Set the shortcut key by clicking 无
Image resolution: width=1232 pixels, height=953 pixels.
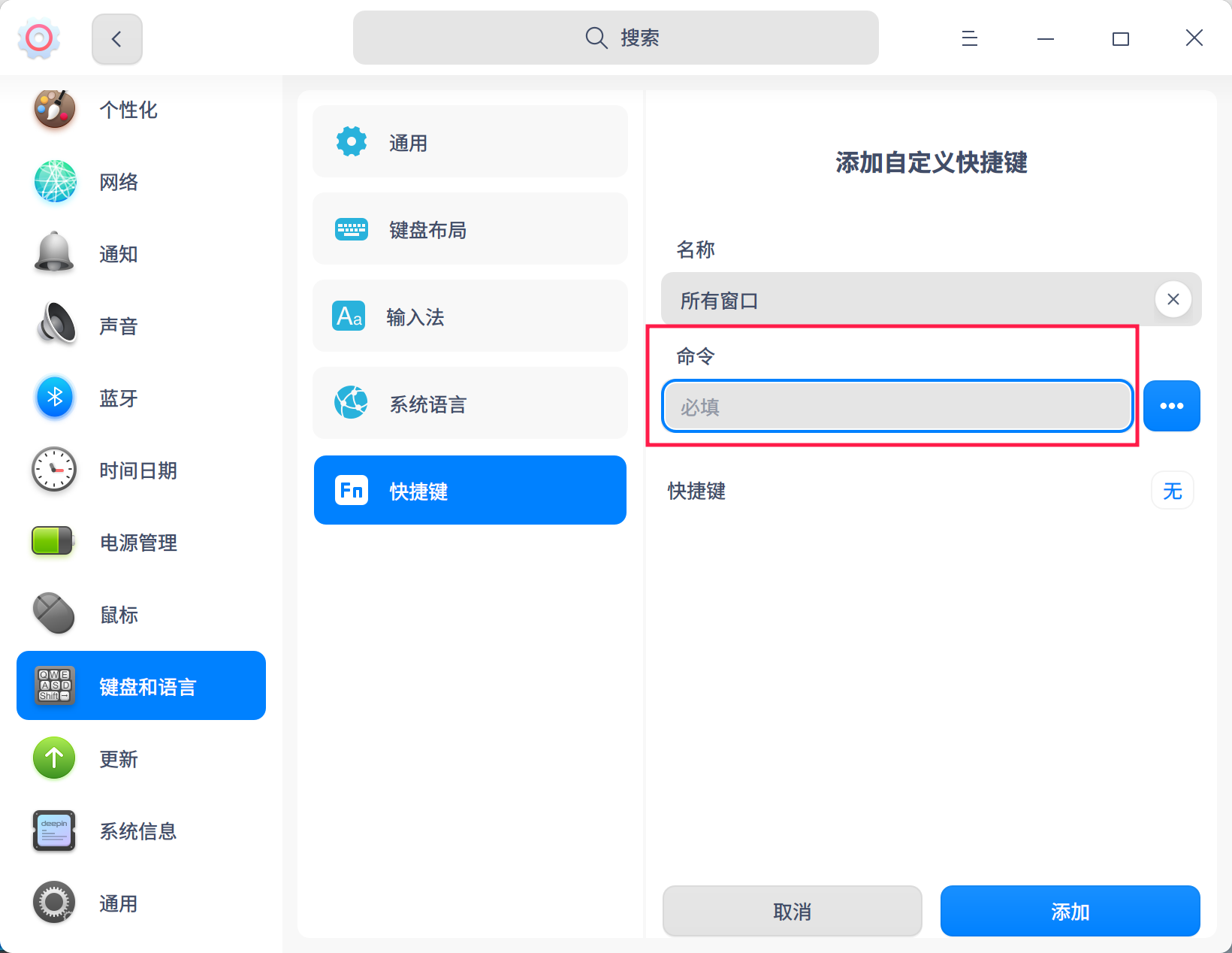click(x=1172, y=491)
